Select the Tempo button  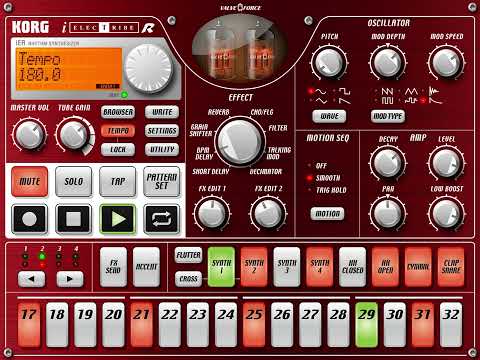click(118, 131)
